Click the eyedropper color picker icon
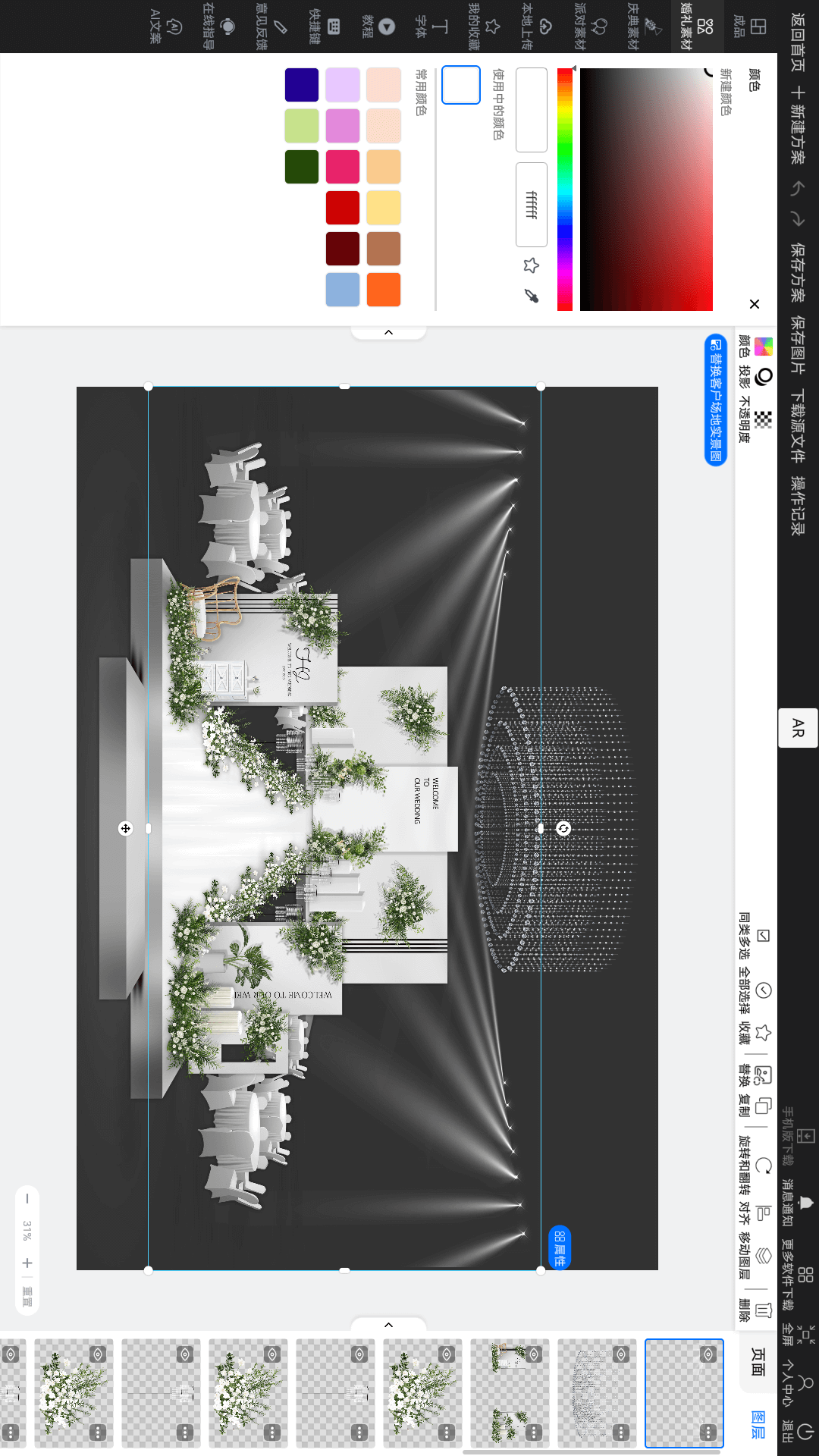The image size is (819, 1456). (x=532, y=296)
